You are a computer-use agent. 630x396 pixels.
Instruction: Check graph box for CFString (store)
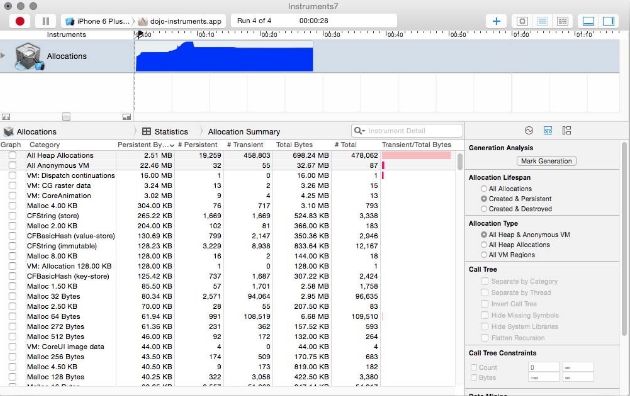pos(12,216)
